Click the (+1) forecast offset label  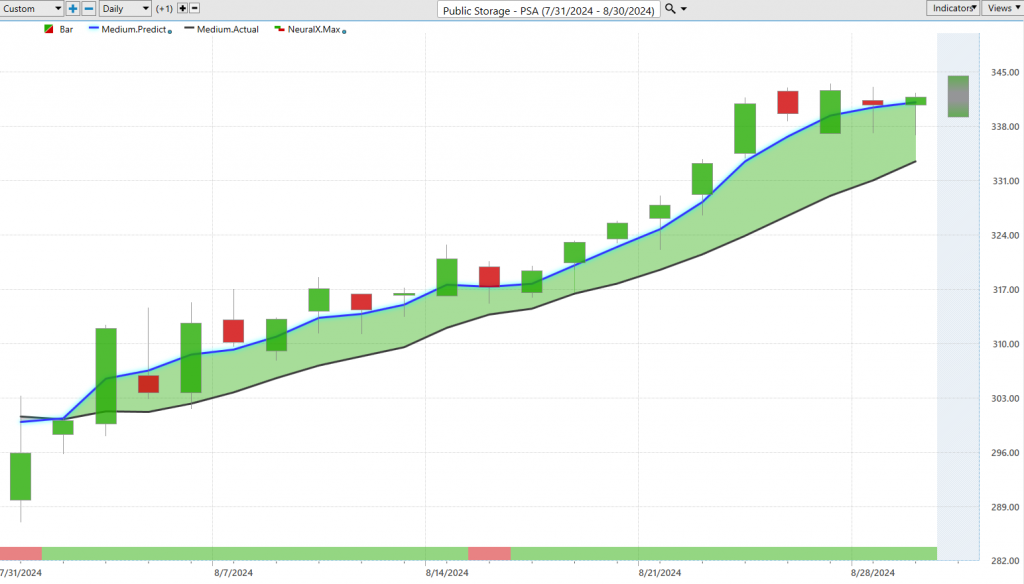(x=164, y=8)
